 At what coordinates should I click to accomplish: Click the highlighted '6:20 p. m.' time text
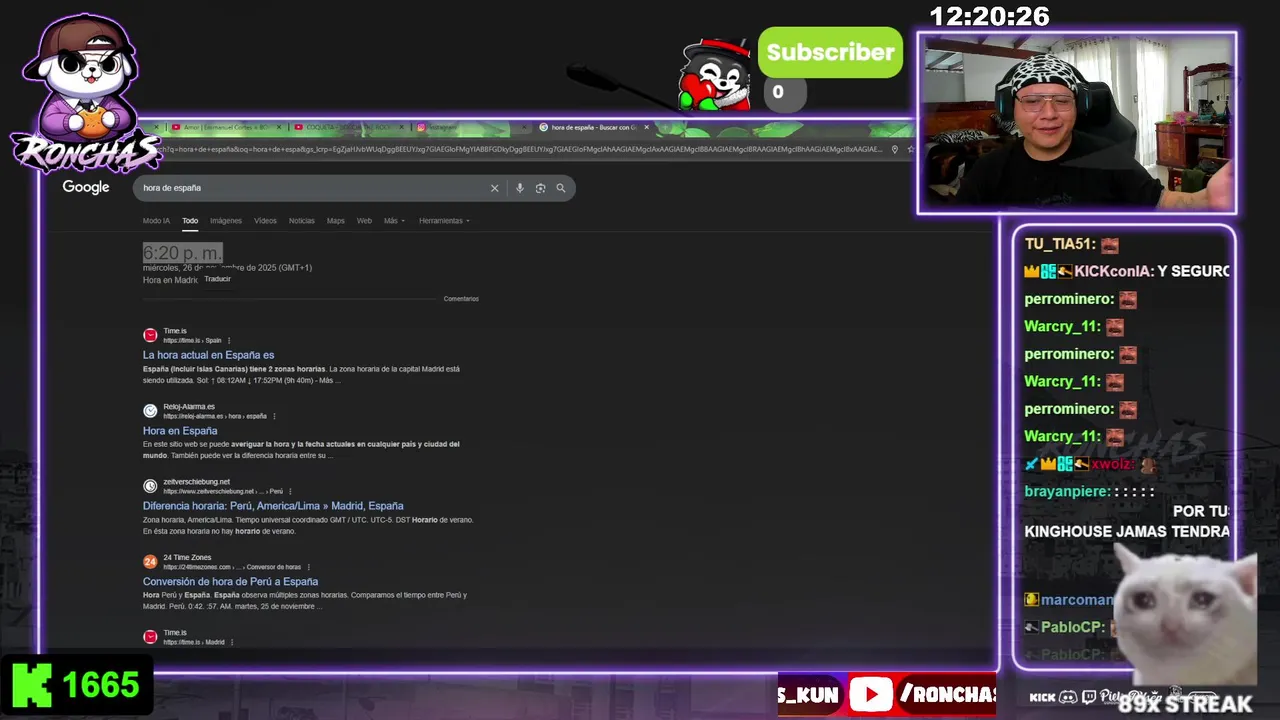point(182,253)
